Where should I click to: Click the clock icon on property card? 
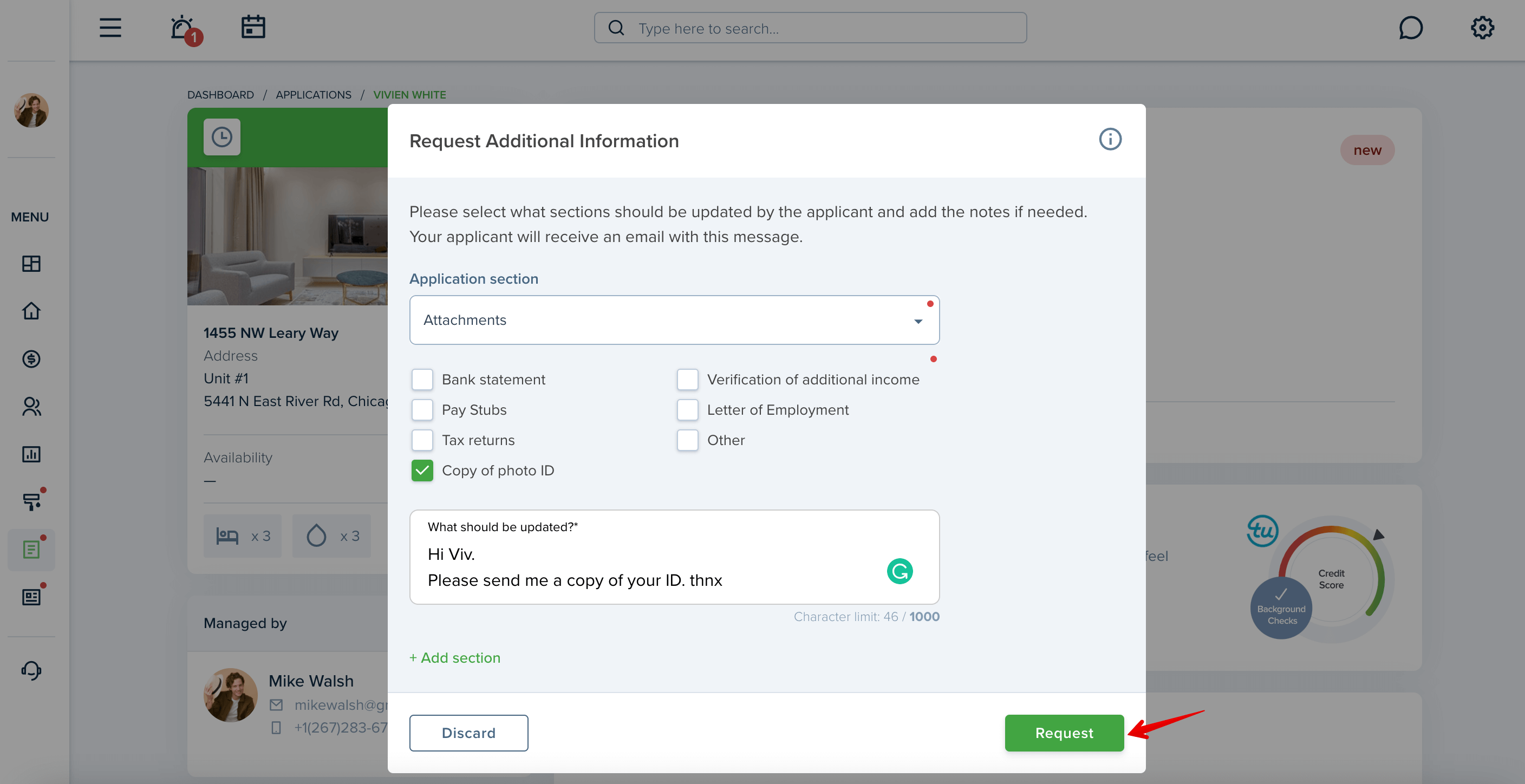click(222, 138)
